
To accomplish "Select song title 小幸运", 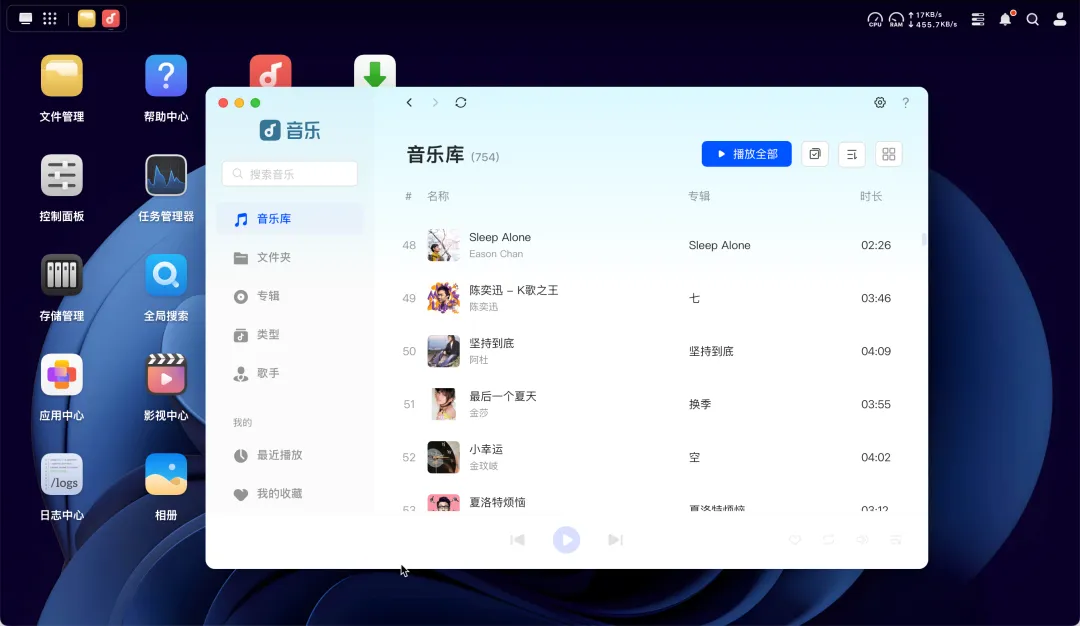I will tap(486, 449).
